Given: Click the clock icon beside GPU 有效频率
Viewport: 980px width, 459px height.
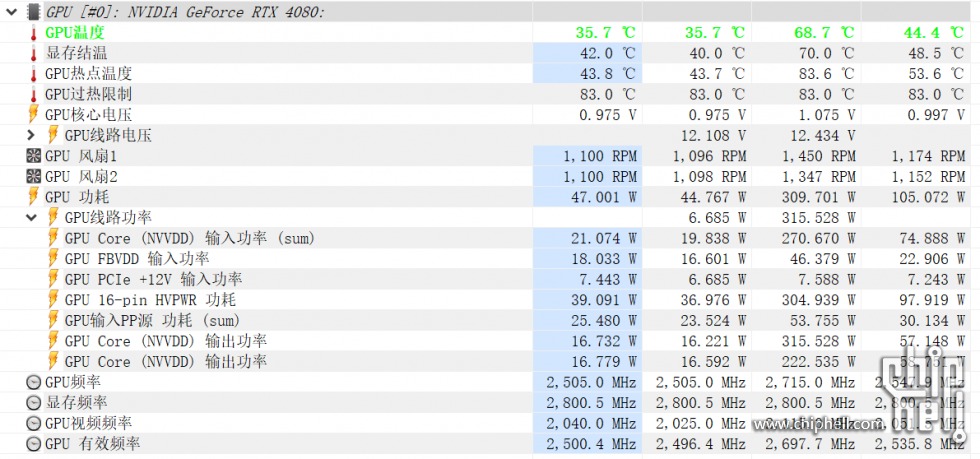Looking at the screenshot, I should point(34,444).
